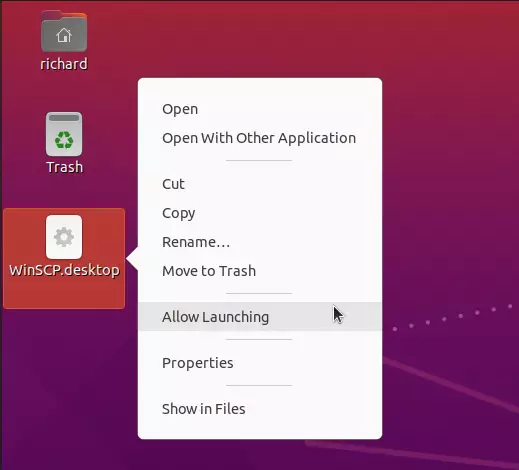This screenshot has height=470, width=519.
Task: Click the WinSCP.desktop launcher icon
Action: pyautogui.click(x=64, y=237)
